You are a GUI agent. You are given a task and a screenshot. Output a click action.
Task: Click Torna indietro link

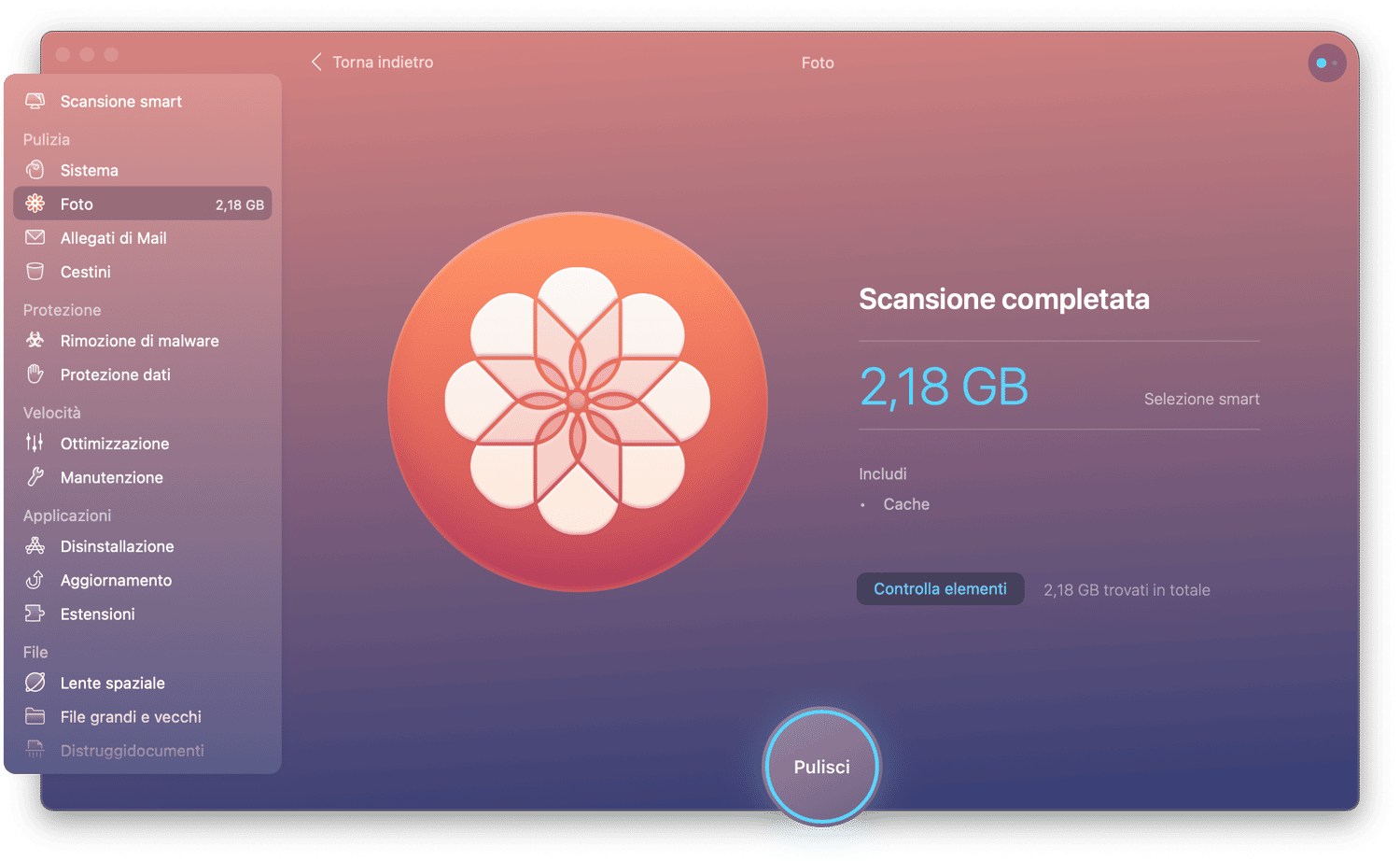click(383, 62)
